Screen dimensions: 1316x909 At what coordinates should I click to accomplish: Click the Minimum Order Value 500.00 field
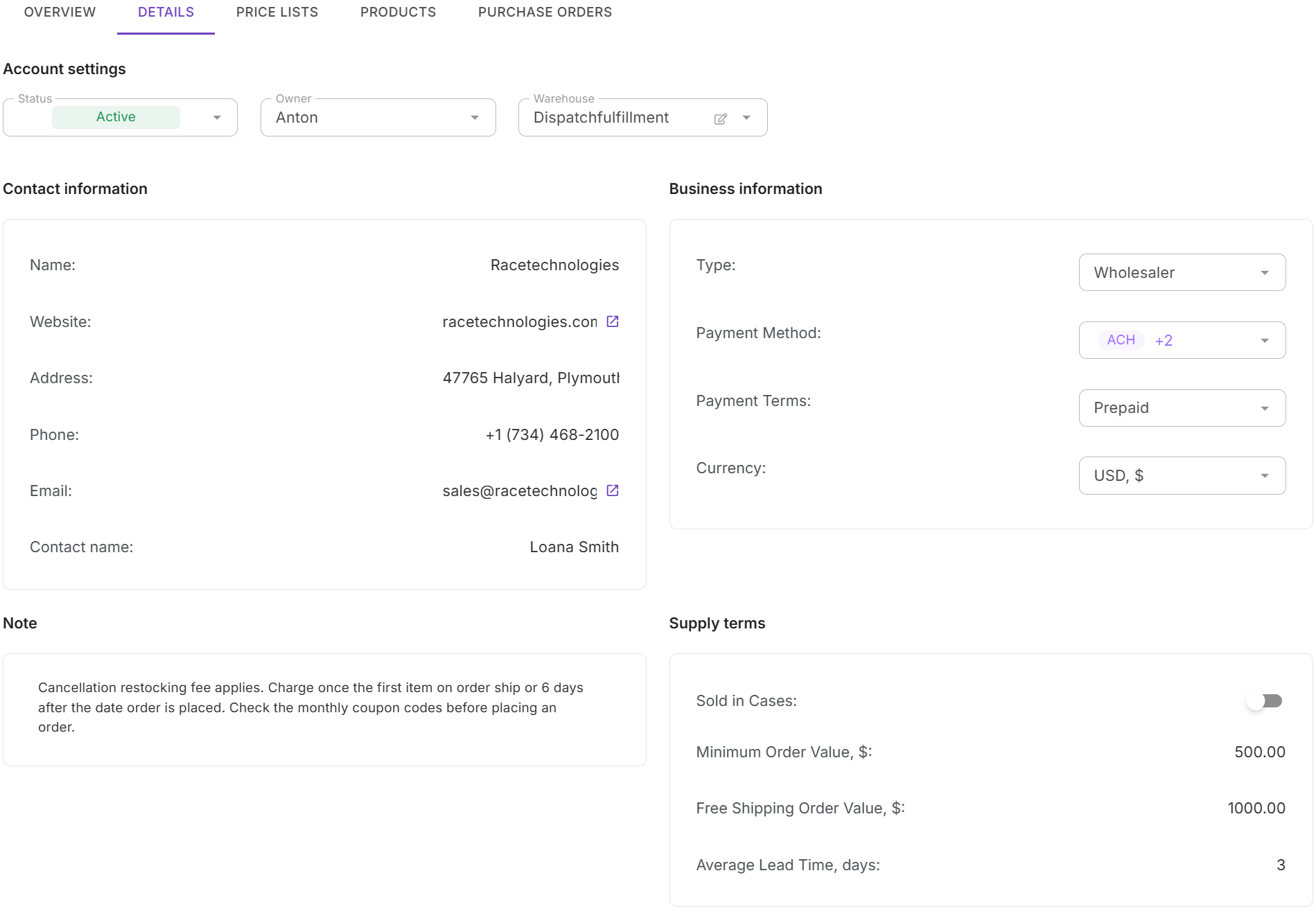pos(1260,752)
